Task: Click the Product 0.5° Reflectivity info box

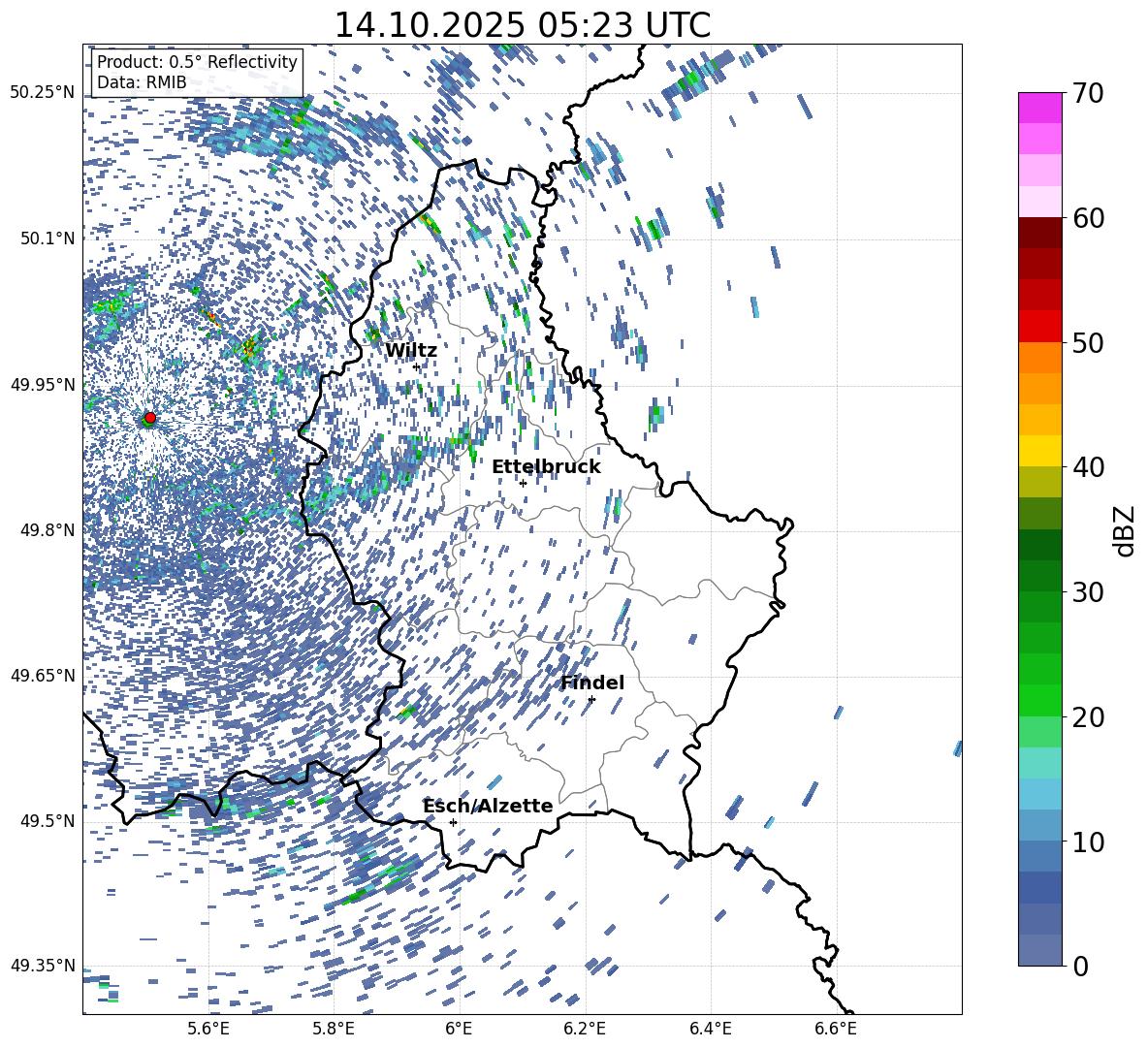Action: tap(197, 73)
